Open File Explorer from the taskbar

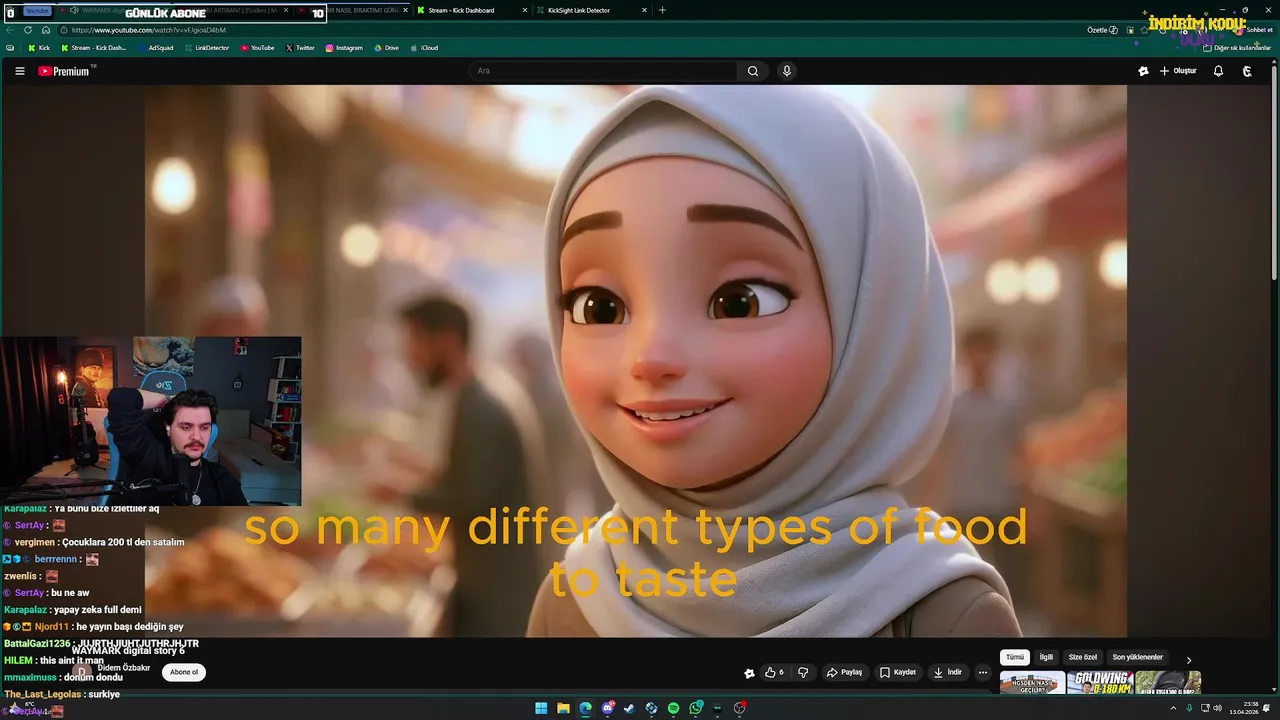click(x=563, y=708)
